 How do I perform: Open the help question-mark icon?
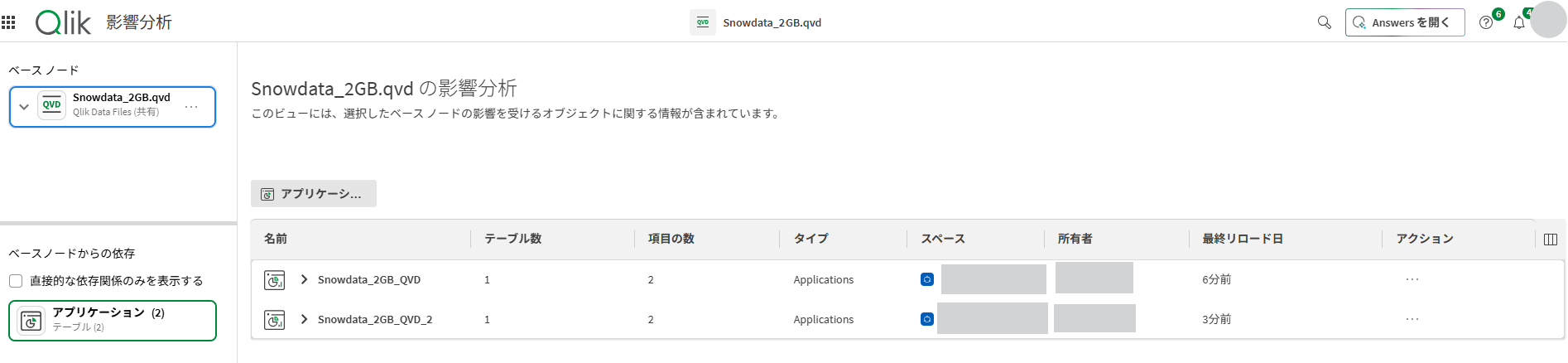pyautogui.click(x=1487, y=22)
